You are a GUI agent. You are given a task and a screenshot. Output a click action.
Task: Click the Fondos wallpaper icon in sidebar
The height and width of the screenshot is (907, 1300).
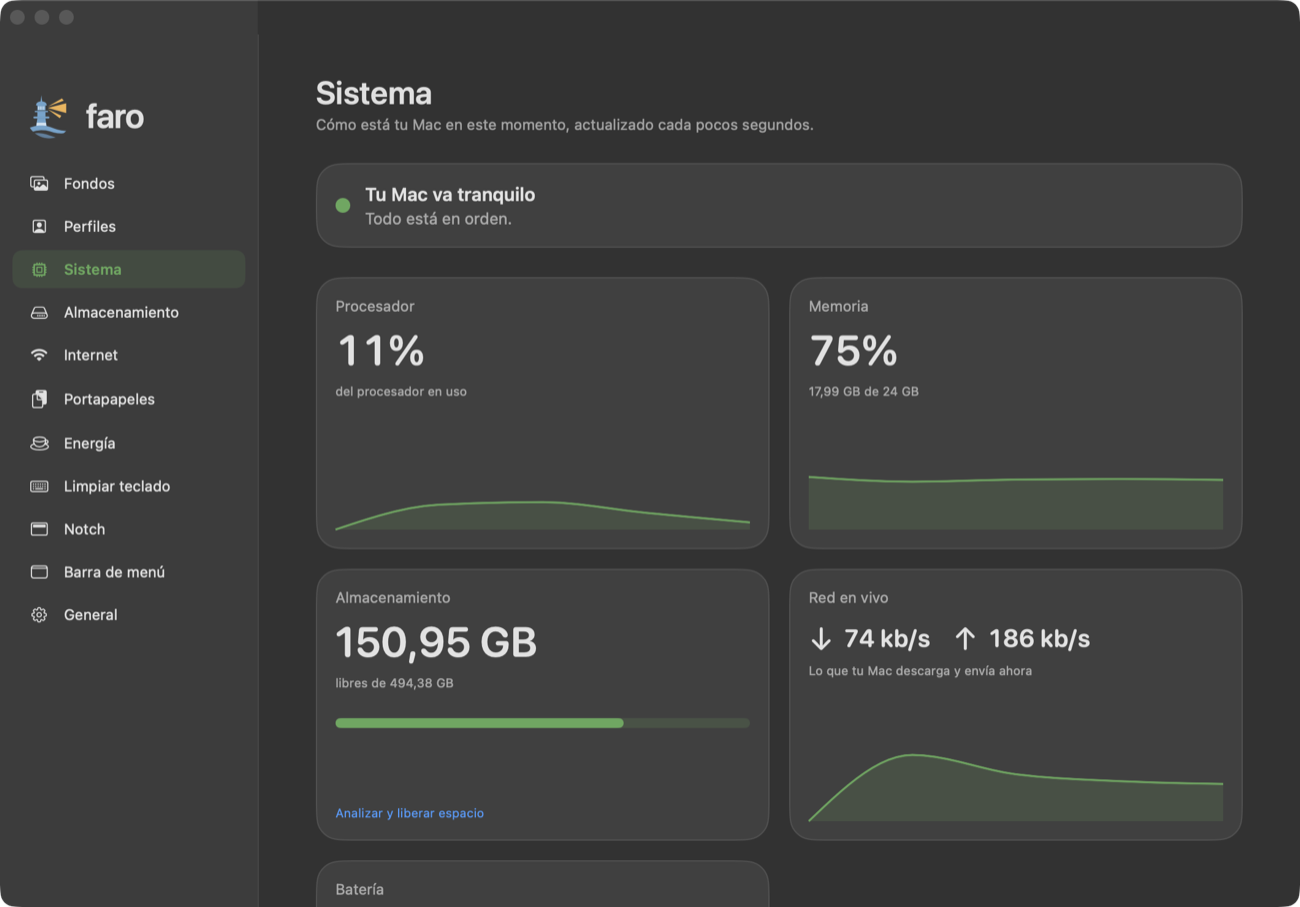tap(39, 184)
